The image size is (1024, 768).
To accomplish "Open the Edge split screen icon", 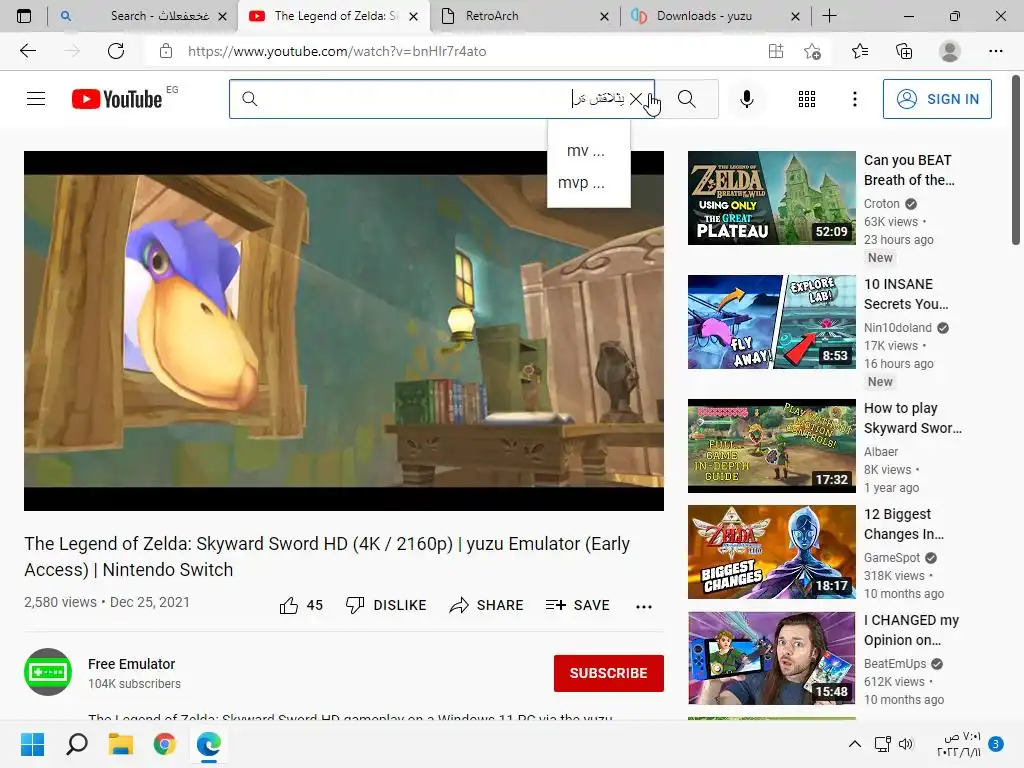I will [x=776, y=51].
